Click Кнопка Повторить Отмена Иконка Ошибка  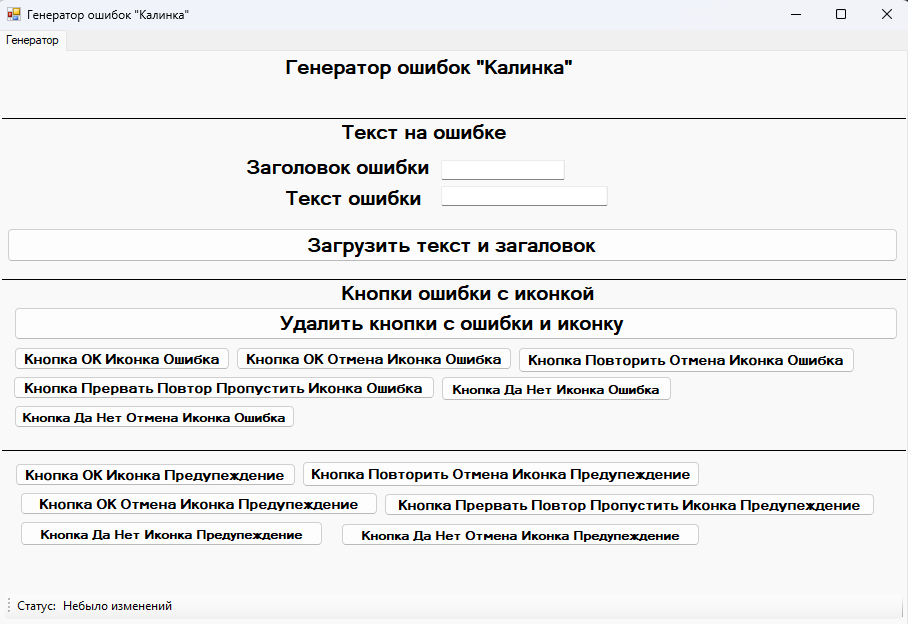[x=686, y=360]
